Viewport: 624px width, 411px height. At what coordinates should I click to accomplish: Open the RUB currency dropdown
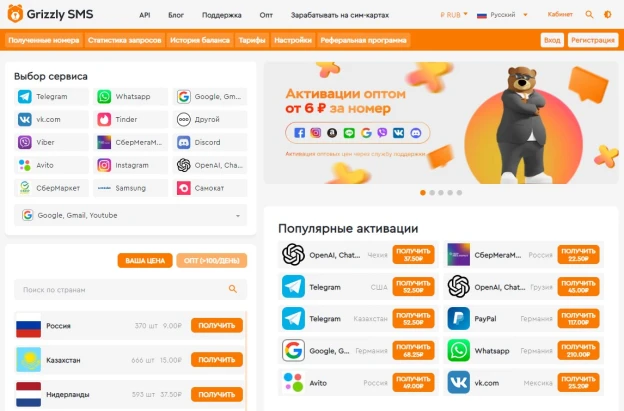pos(454,15)
